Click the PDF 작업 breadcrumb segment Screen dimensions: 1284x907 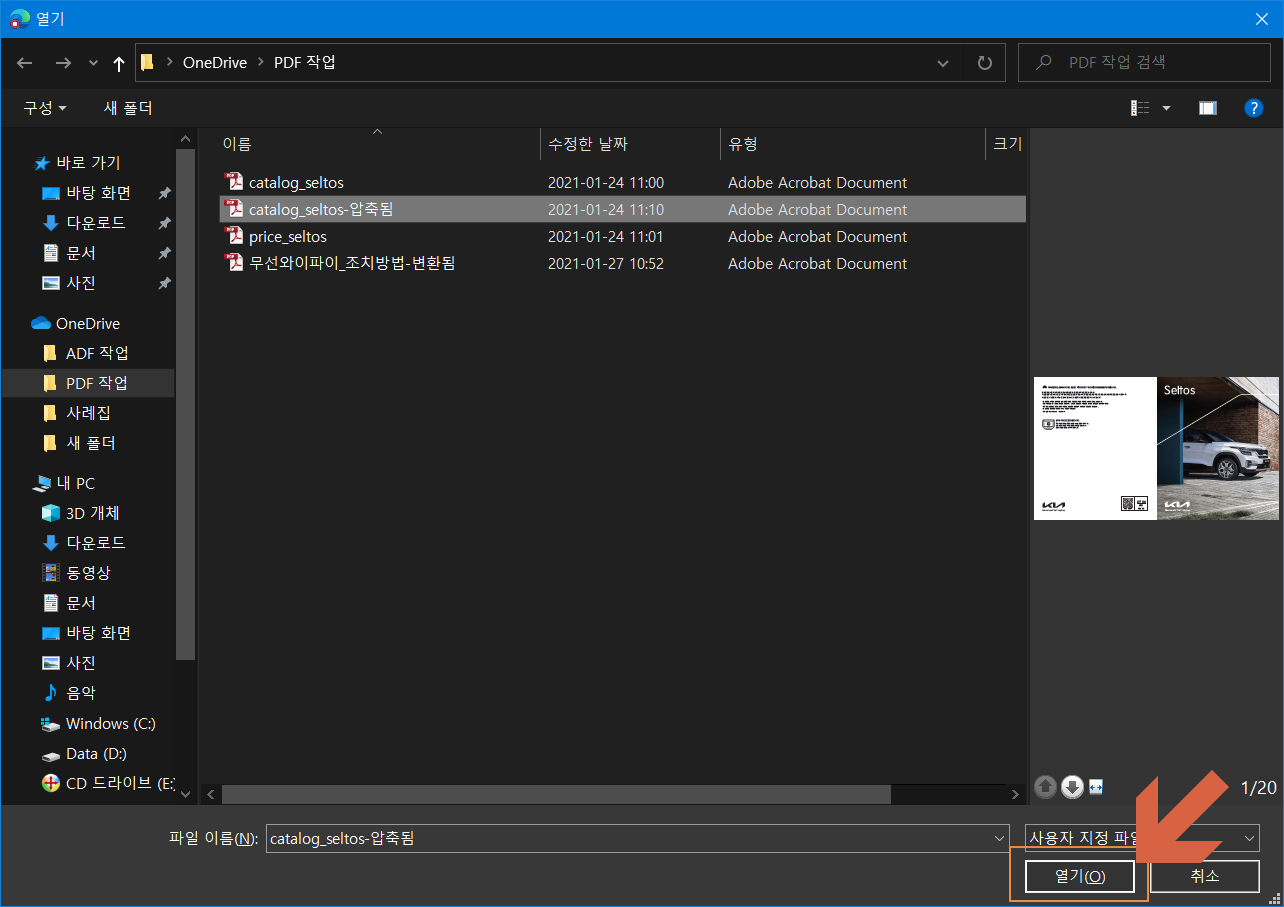coord(305,62)
